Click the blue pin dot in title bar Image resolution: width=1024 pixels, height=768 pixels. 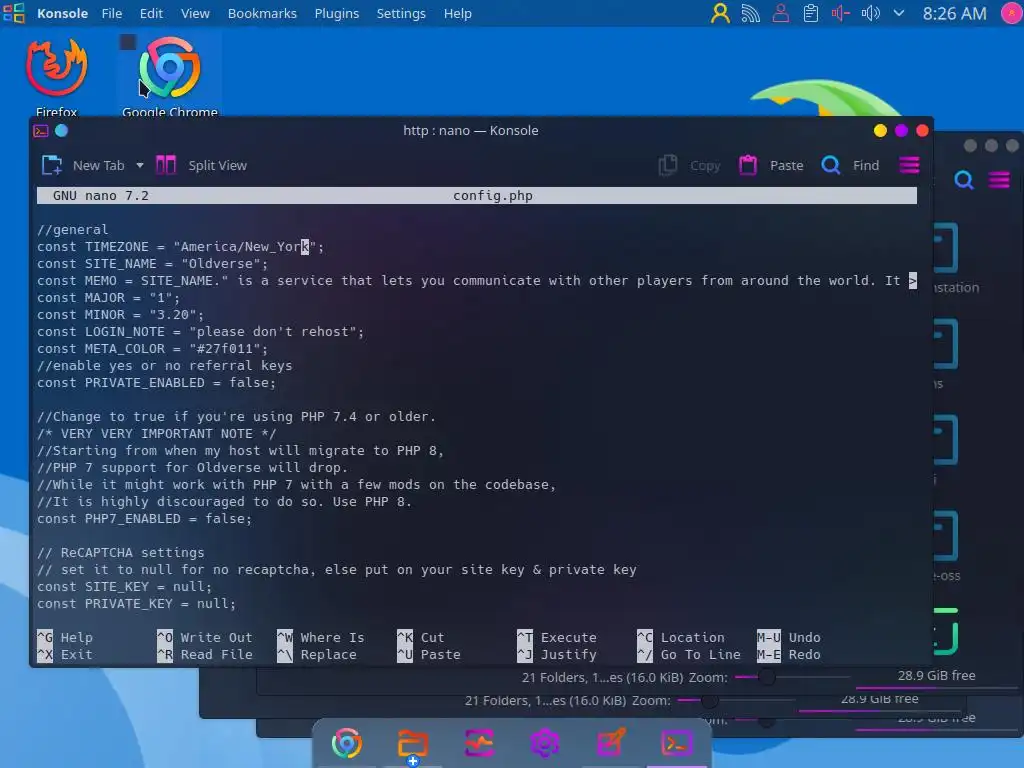click(61, 131)
